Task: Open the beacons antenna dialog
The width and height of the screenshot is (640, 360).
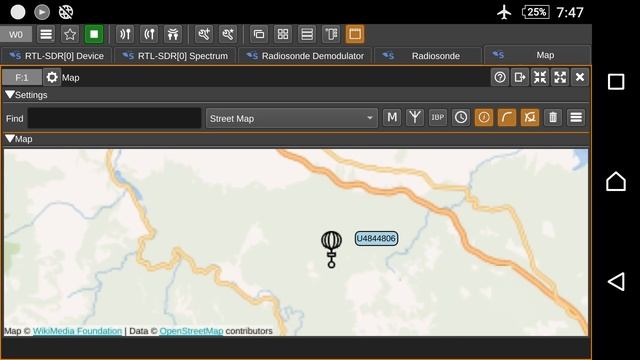Action: click(x=415, y=118)
